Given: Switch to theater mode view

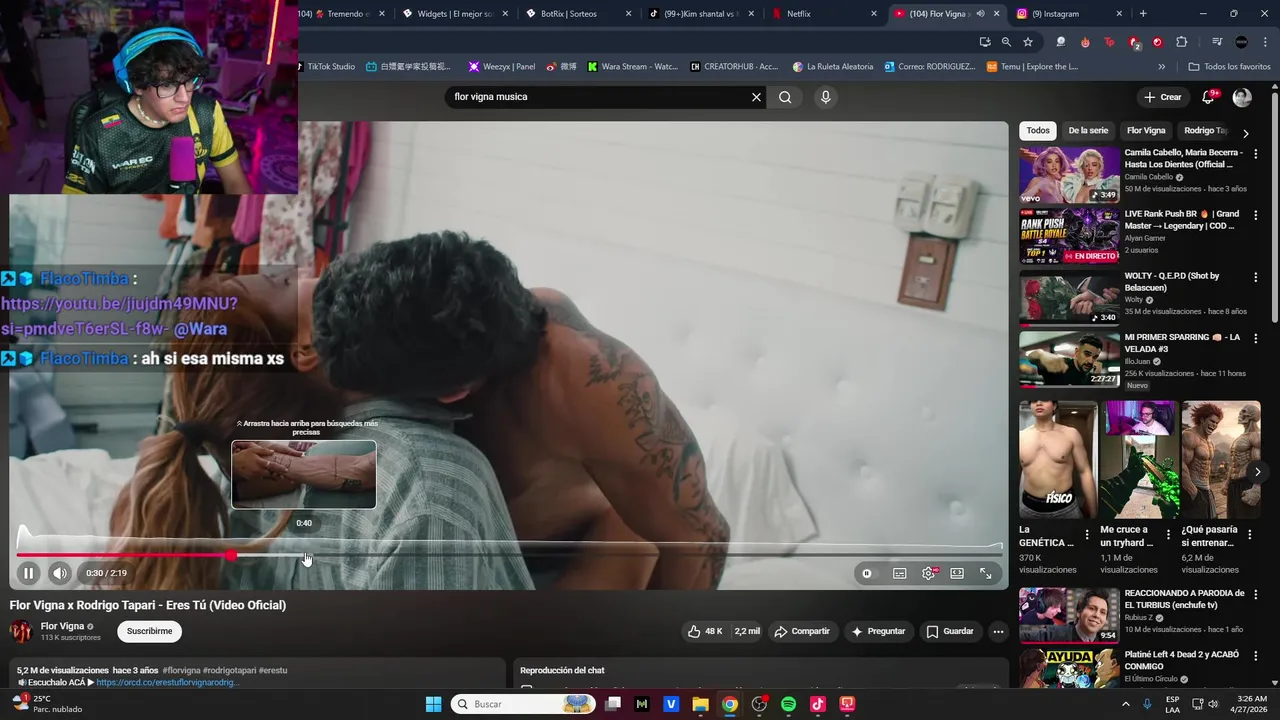Looking at the screenshot, I should pos(957,573).
